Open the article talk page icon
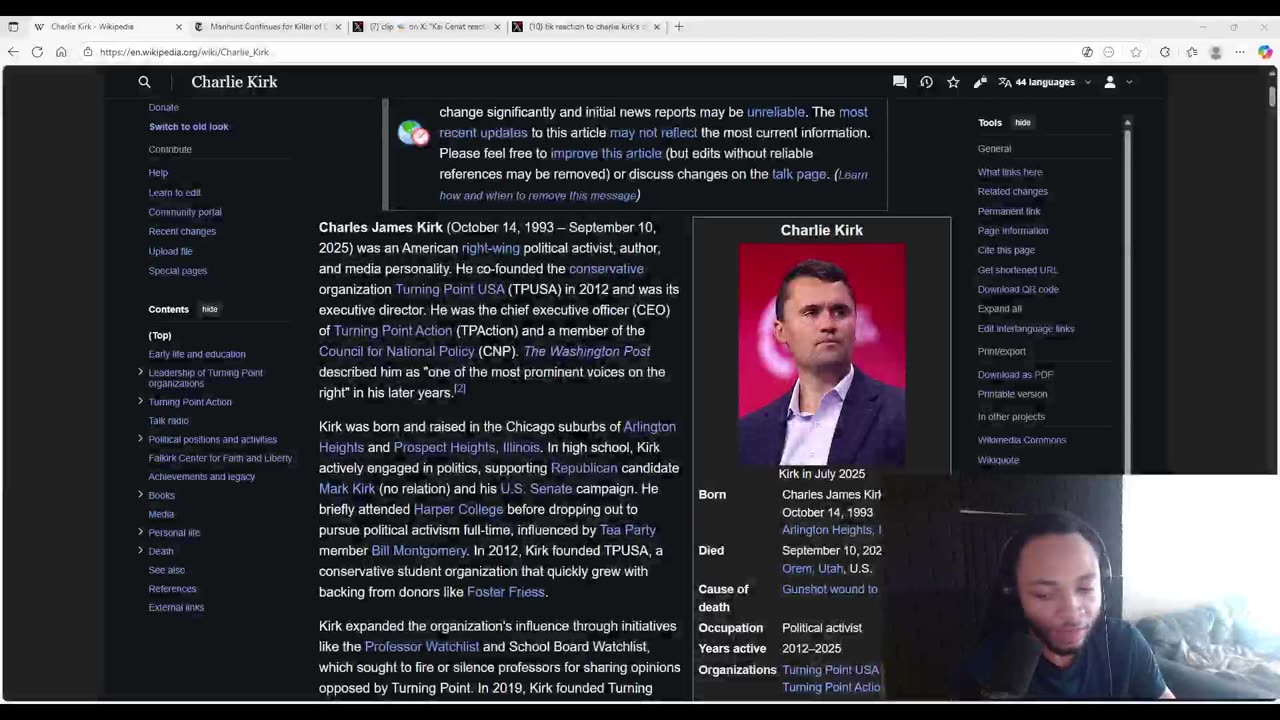Image resolution: width=1280 pixels, height=720 pixels. [x=900, y=82]
